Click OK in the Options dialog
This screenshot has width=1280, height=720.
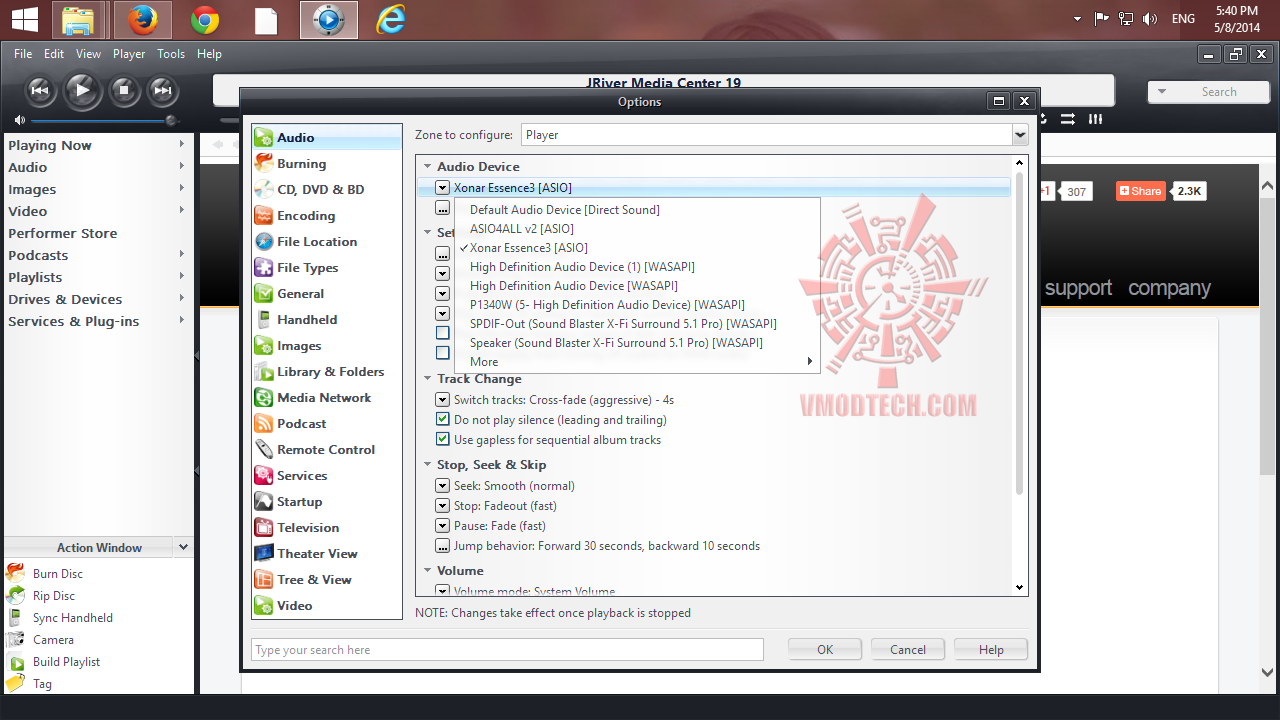(x=825, y=649)
